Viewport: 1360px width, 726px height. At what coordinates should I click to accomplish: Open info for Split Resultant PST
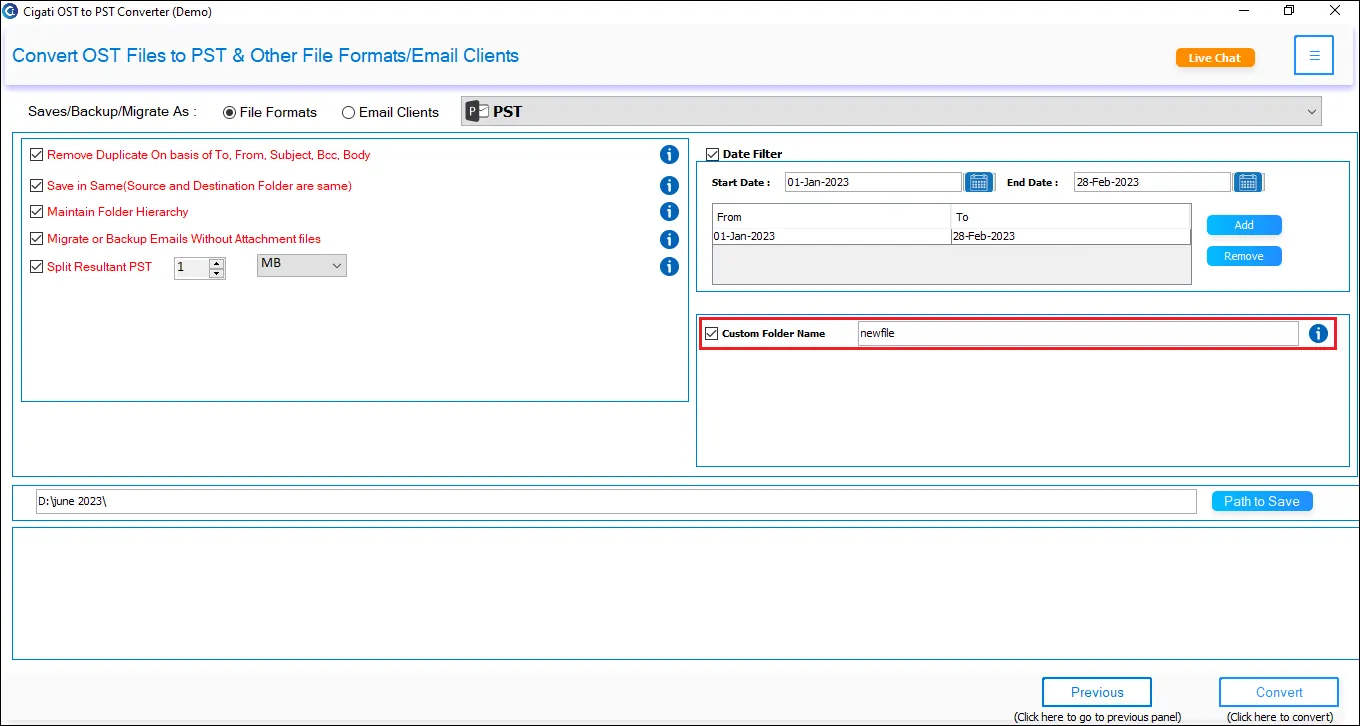click(x=669, y=266)
